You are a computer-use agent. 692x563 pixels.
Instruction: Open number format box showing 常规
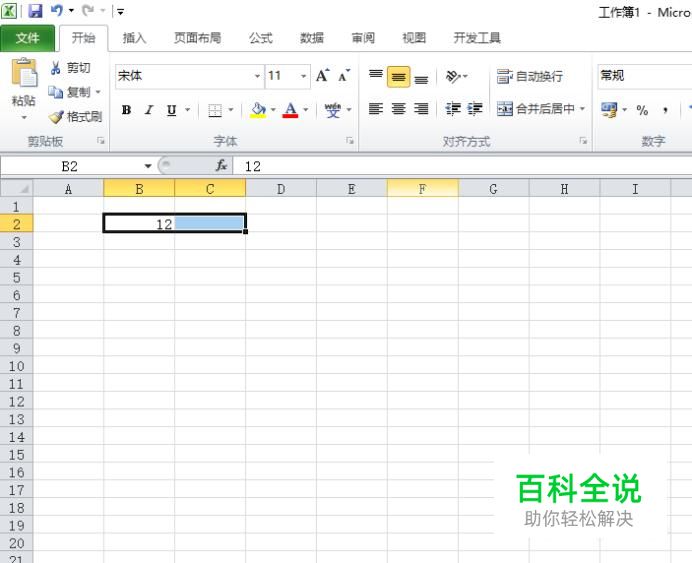[644, 76]
